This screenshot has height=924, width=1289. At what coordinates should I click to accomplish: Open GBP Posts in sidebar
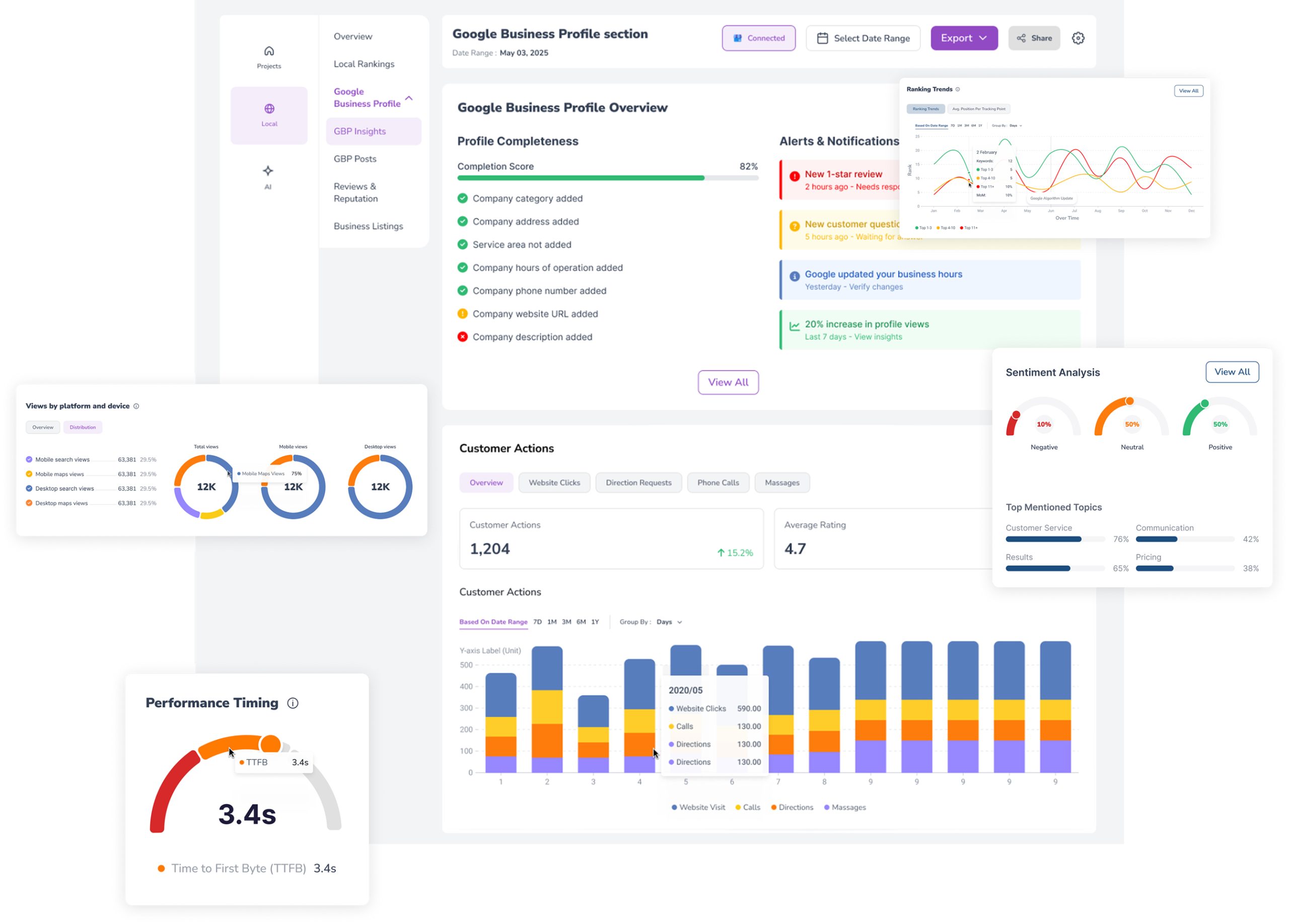pos(354,159)
